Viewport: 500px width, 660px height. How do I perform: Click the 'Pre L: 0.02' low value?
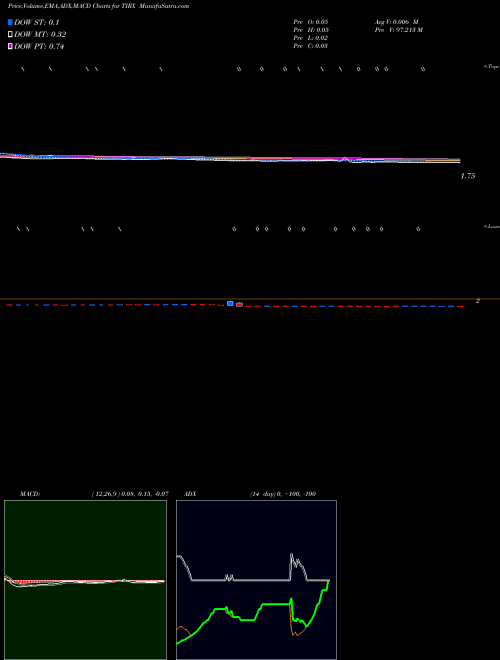coord(311,38)
